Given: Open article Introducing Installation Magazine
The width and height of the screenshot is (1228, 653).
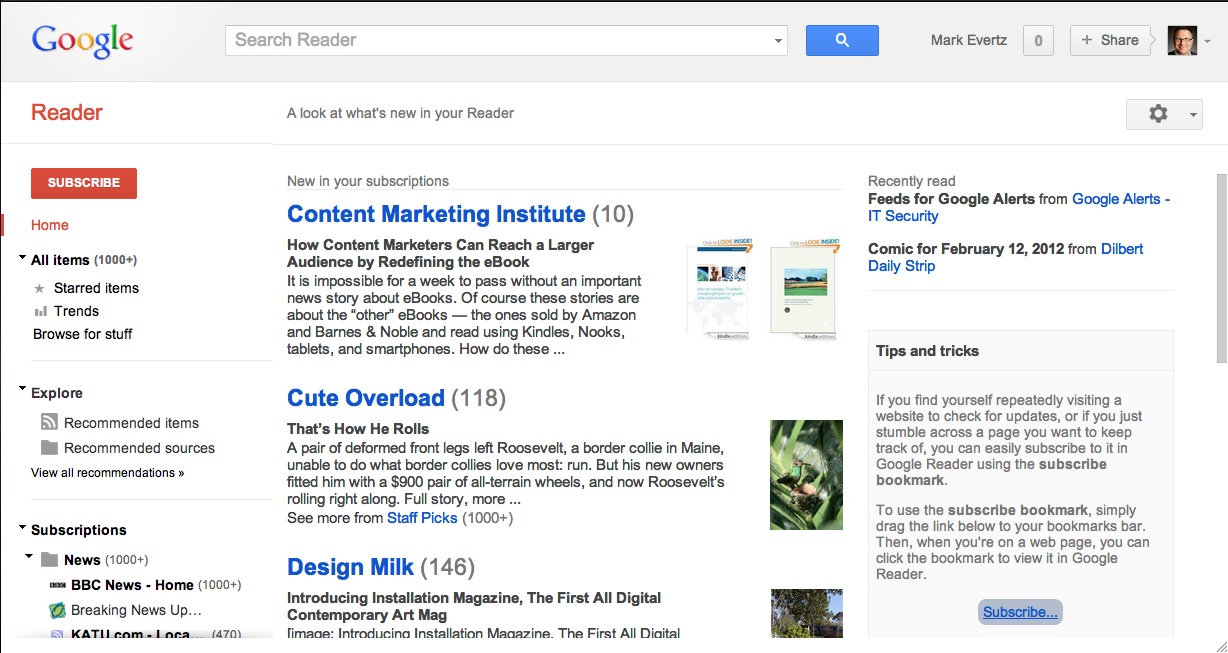Looking at the screenshot, I should (x=474, y=606).
